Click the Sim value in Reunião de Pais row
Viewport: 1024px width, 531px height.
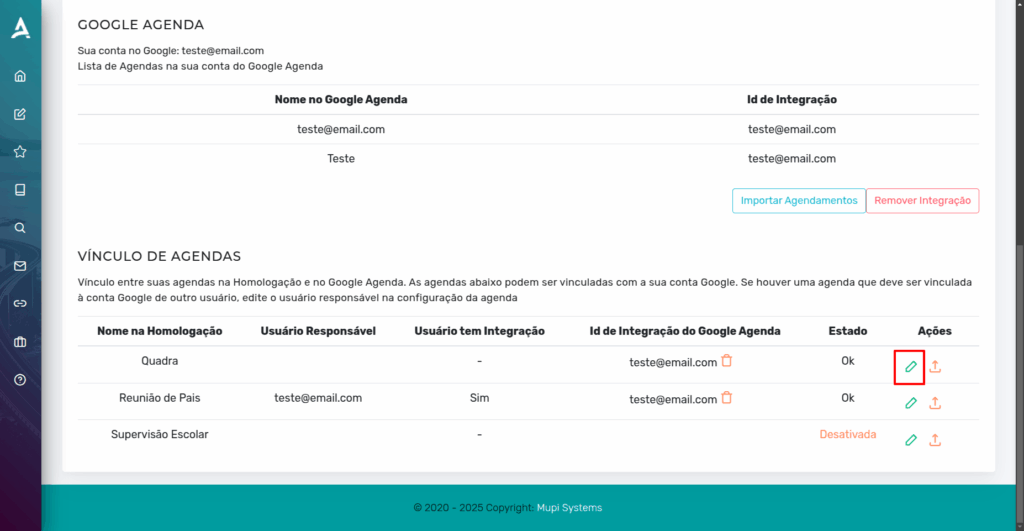point(479,398)
